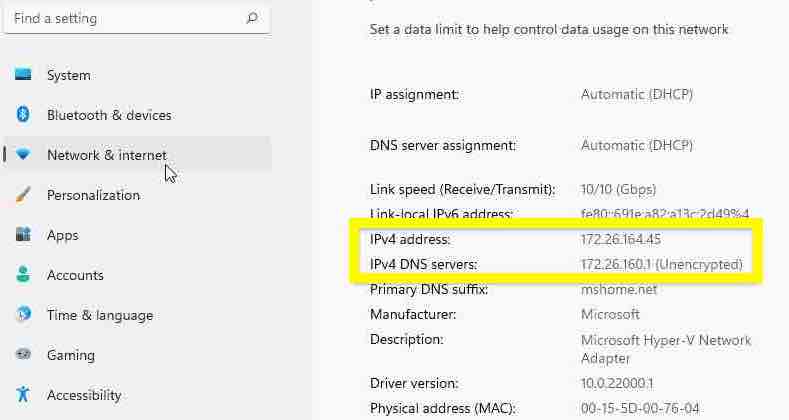Open the Network & internet section
The image size is (789, 420).
[107, 155]
